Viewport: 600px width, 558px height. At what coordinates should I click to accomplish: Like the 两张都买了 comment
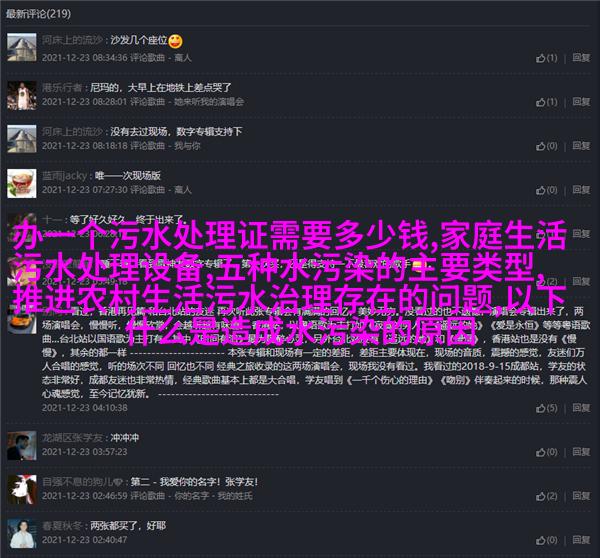click(546, 540)
